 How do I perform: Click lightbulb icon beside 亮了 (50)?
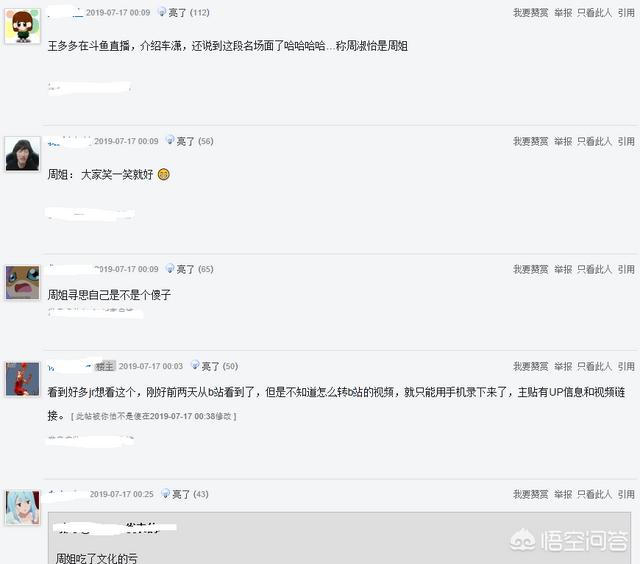195,365
